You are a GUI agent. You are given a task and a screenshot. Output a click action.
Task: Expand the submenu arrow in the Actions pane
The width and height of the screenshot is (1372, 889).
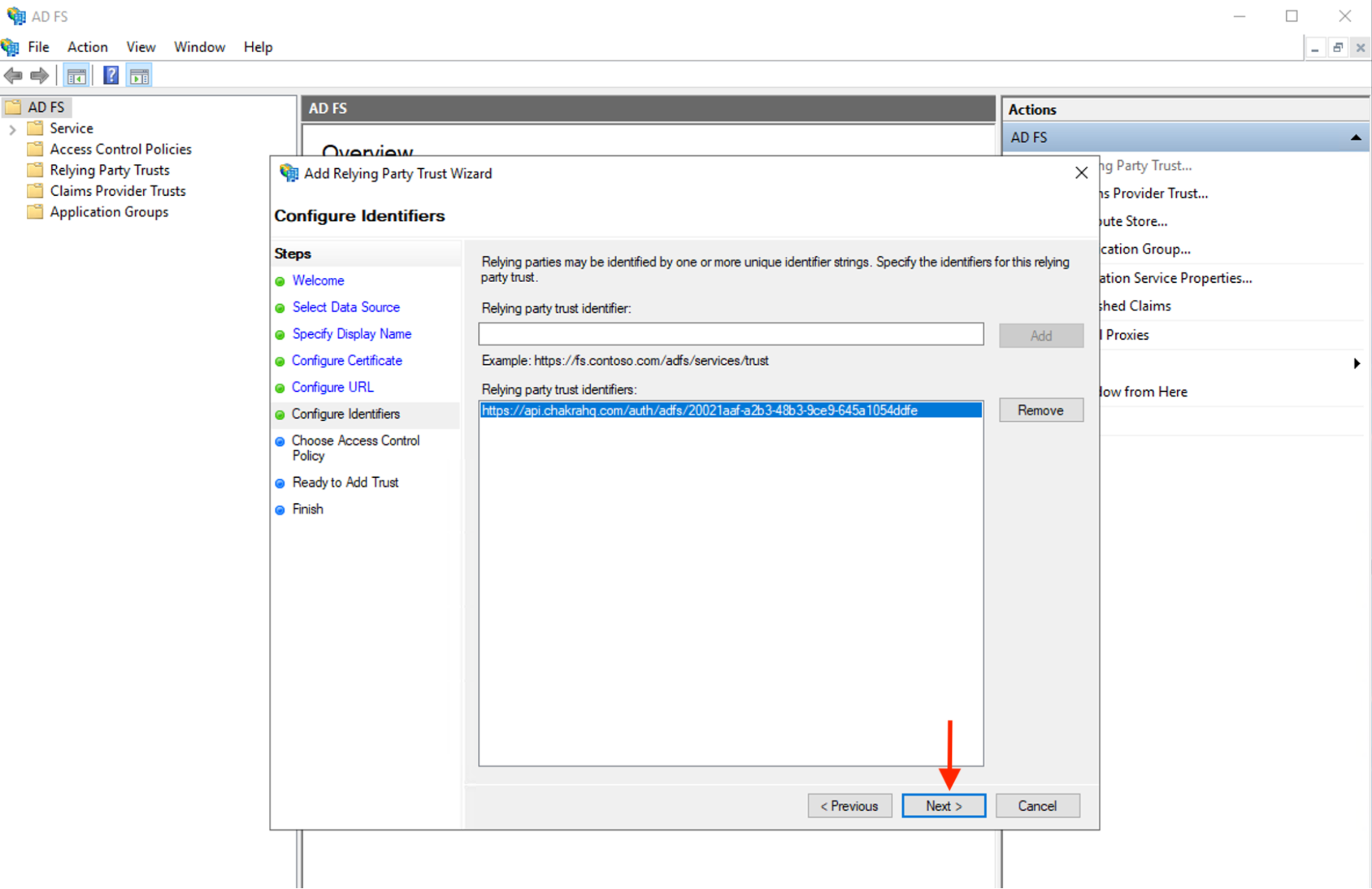pos(1356,363)
